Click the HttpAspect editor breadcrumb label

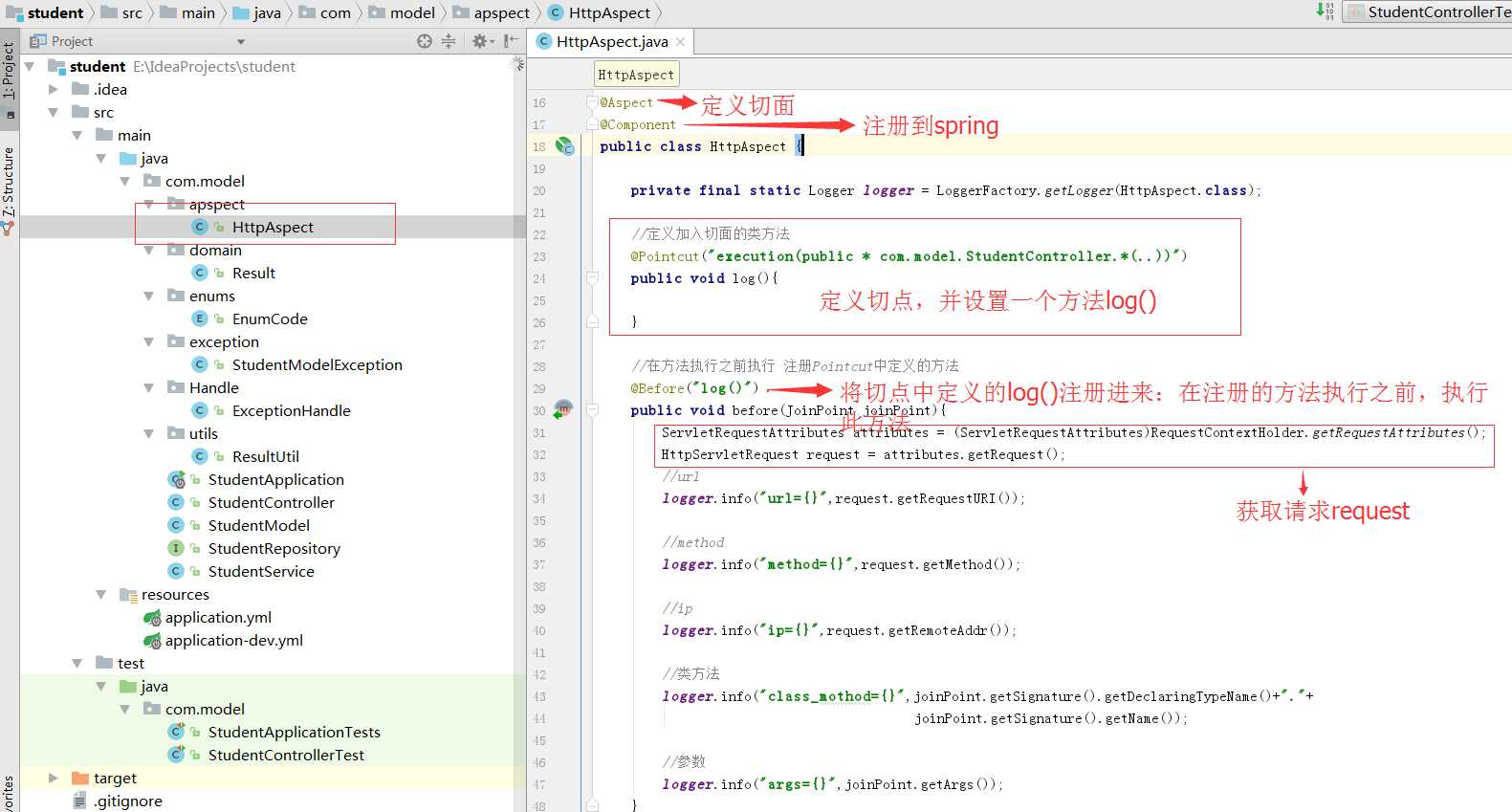(636, 75)
